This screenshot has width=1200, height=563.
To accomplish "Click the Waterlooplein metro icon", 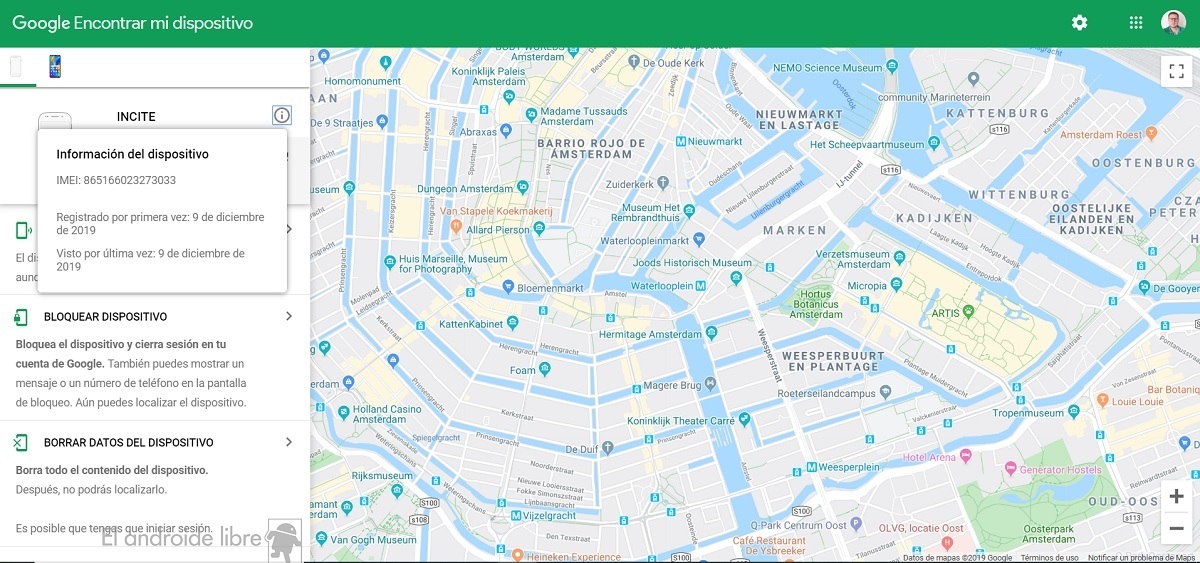I will click(x=701, y=285).
